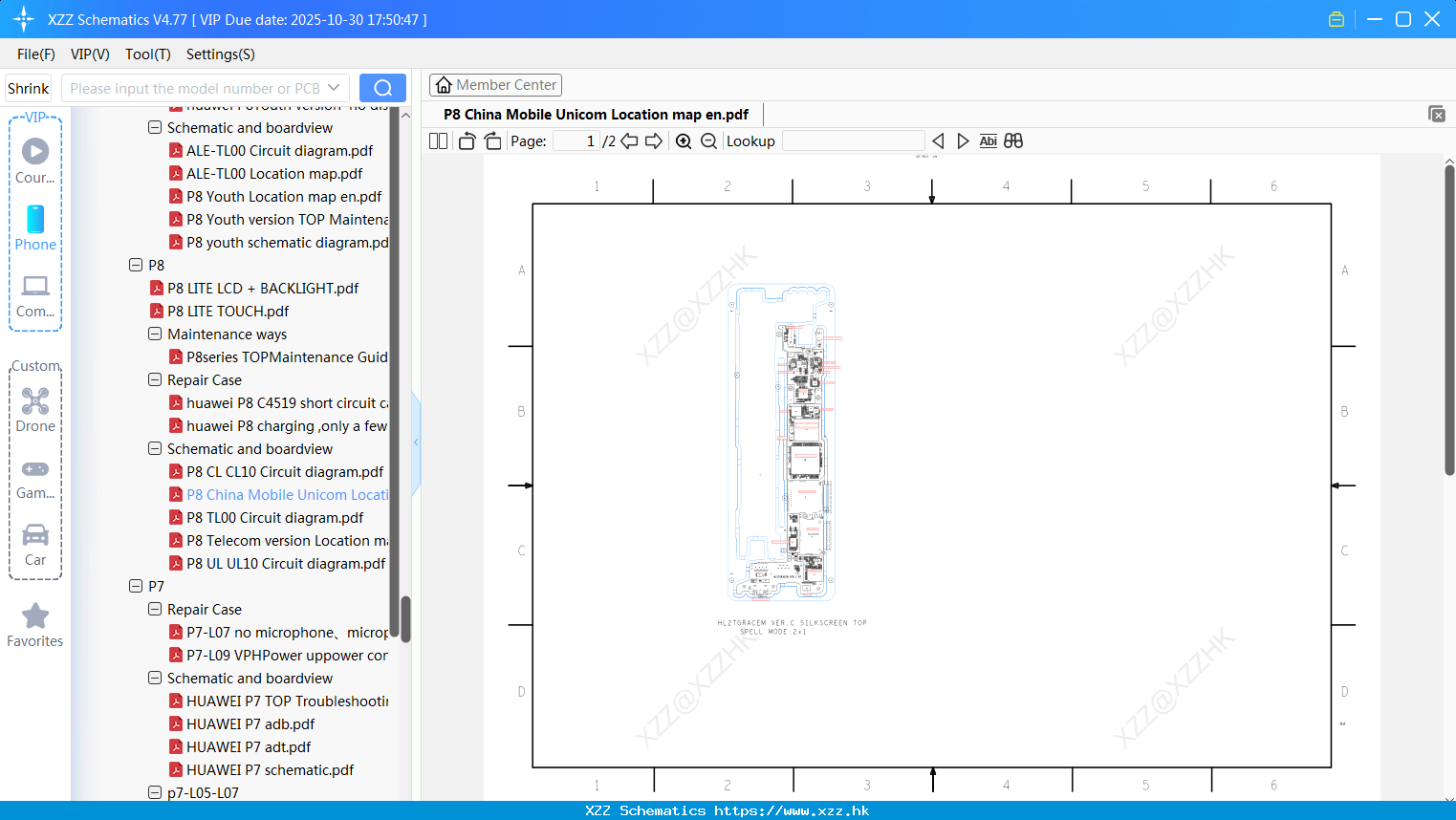Open P8 CL CL10 Circuit diagram.pdf

[285, 471]
